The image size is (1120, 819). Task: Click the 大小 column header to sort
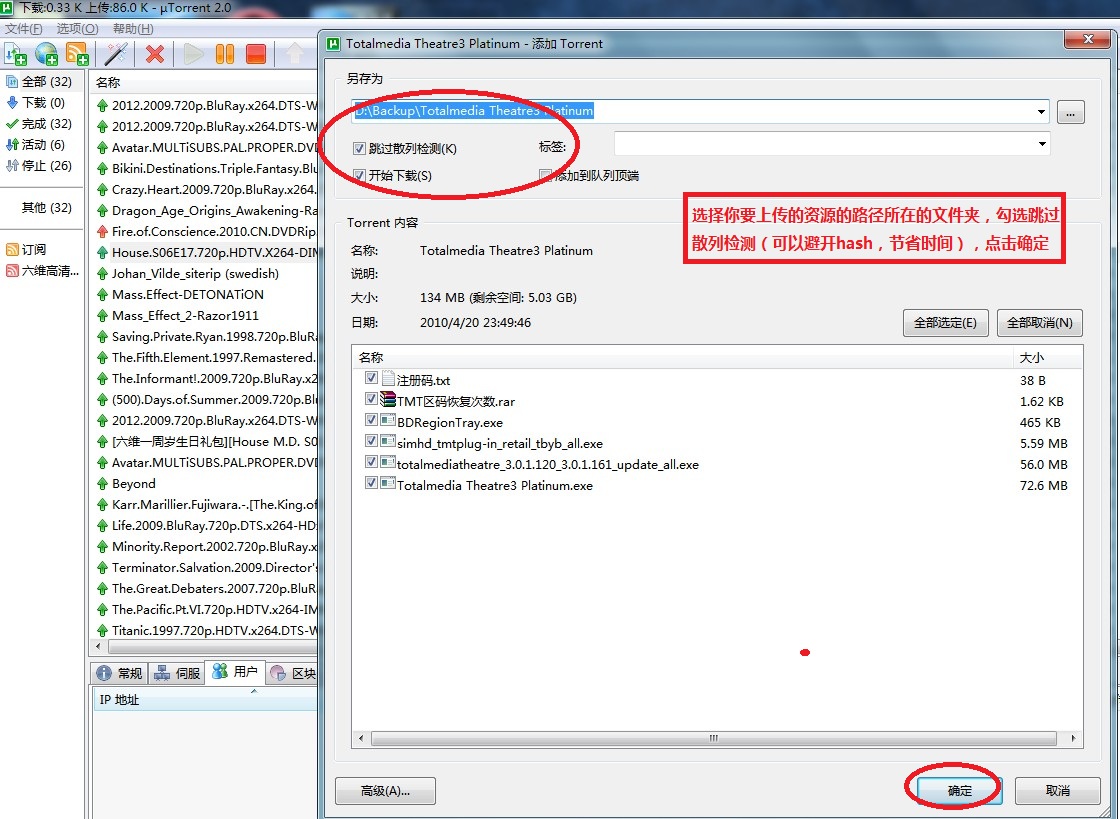1046,357
